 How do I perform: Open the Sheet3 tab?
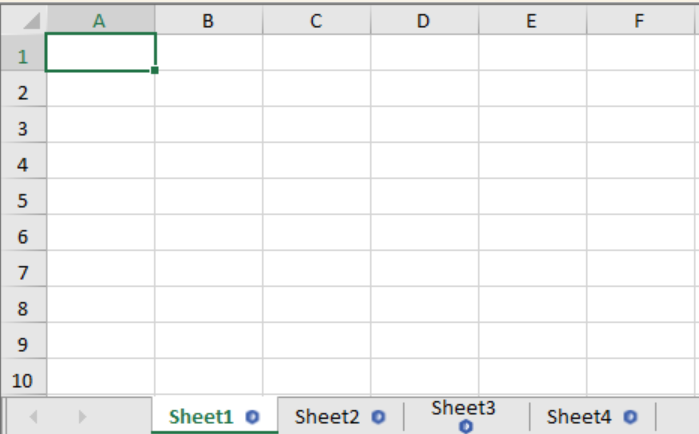point(464,408)
